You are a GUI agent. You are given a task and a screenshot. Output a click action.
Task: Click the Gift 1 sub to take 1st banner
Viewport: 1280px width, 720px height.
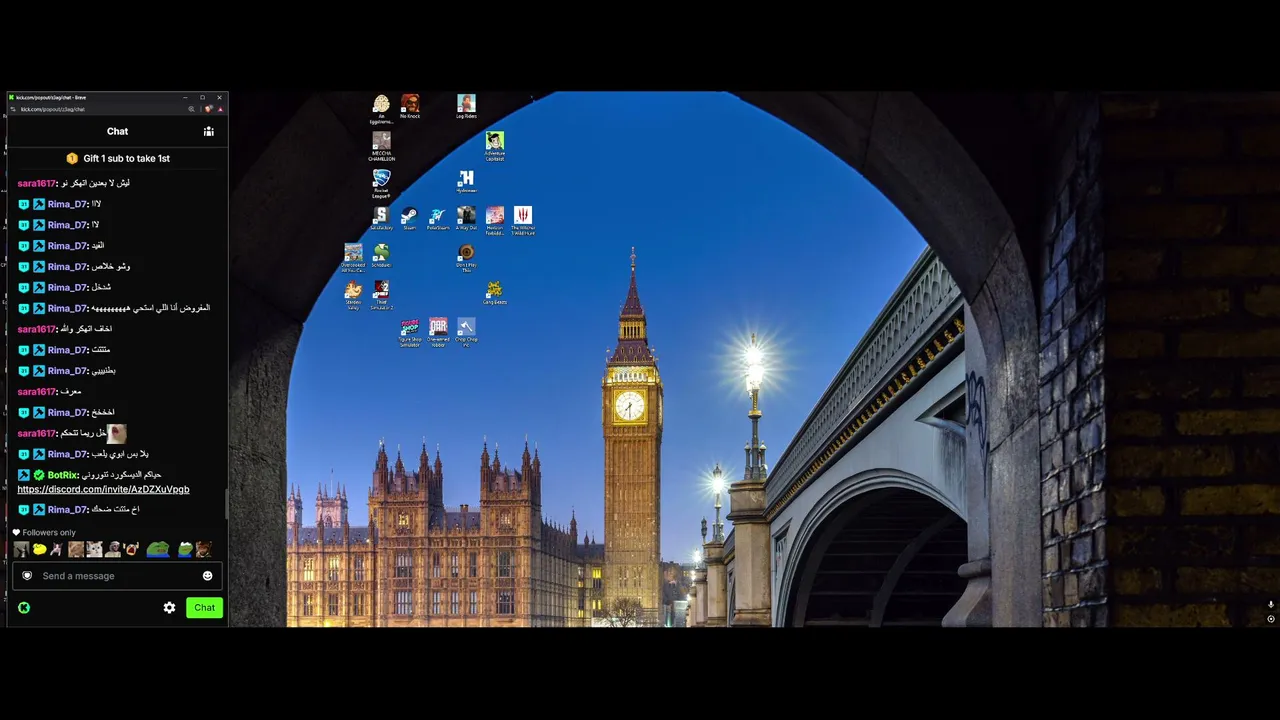click(x=118, y=158)
